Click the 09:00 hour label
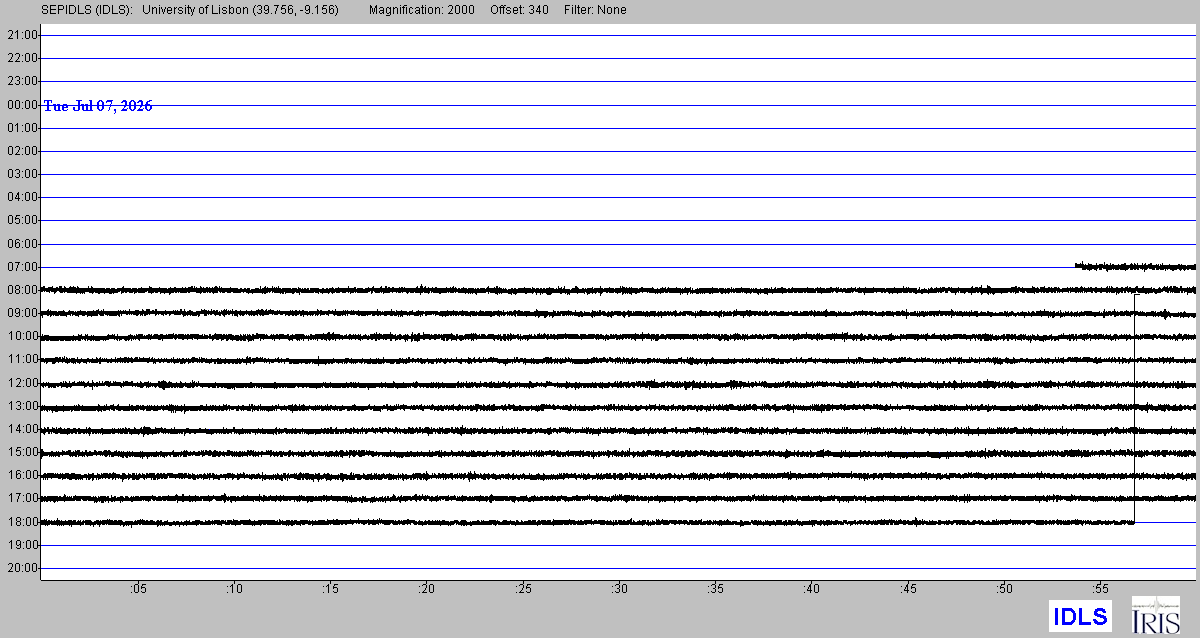Viewport: 1200px width, 638px height. click(22, 313)
